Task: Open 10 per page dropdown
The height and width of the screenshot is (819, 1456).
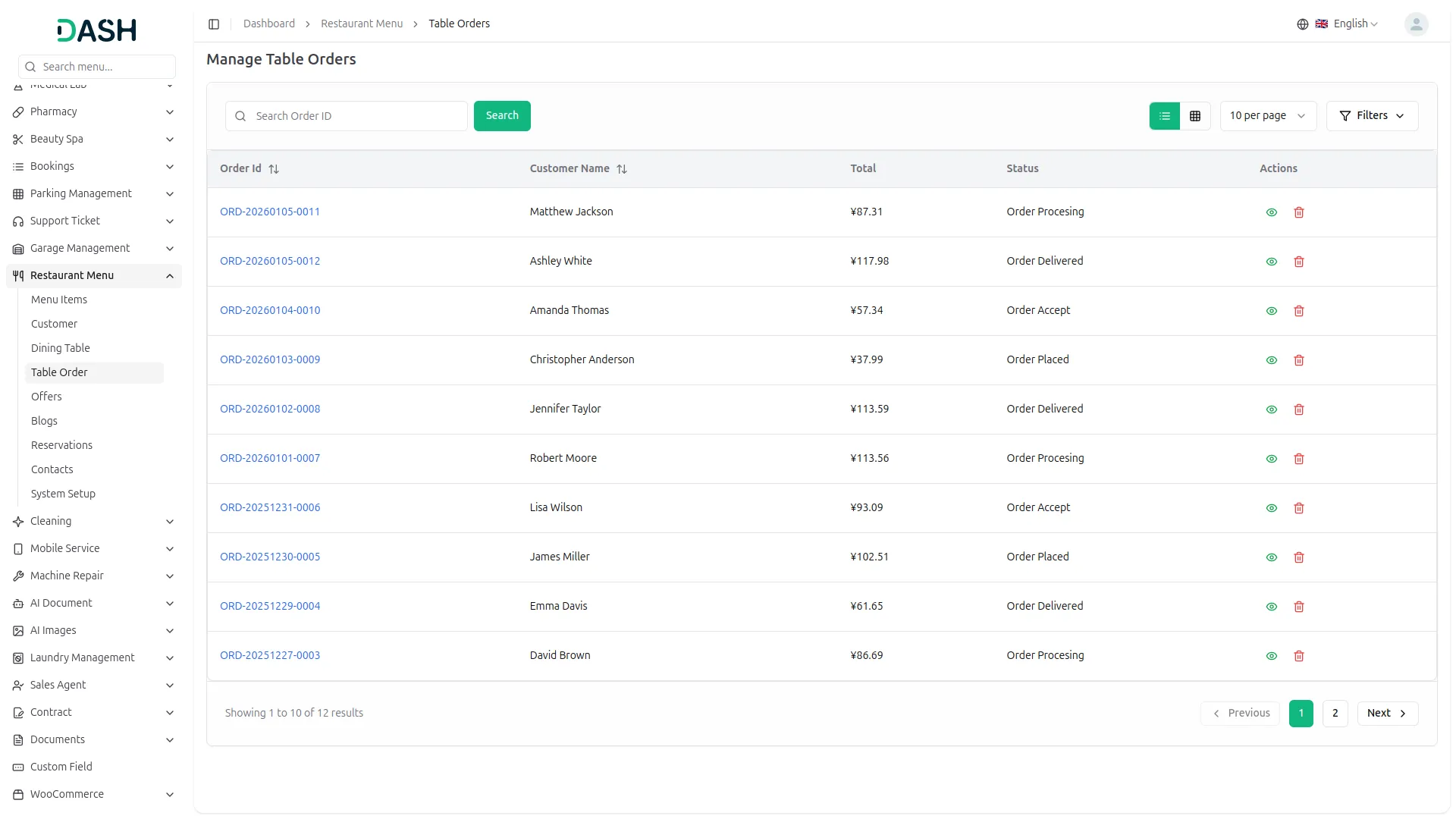Action: coord(1268,116)
